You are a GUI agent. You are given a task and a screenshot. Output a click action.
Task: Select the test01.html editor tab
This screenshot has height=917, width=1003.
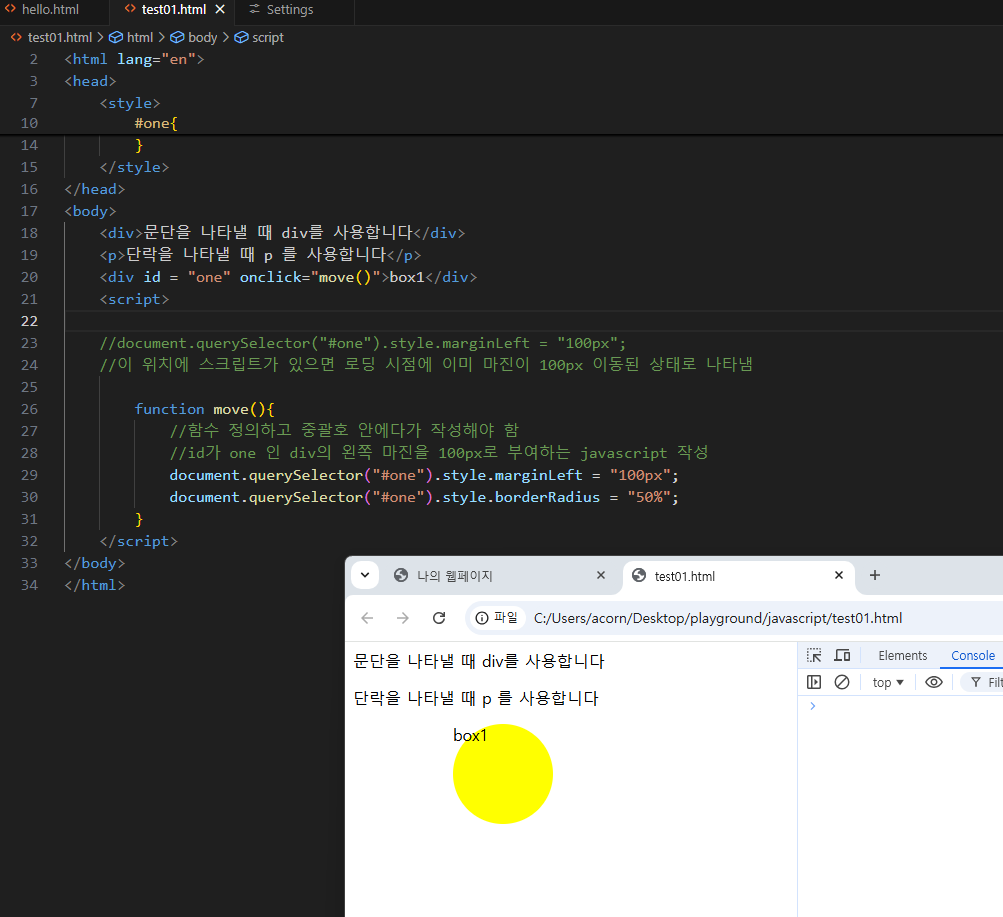click(x=173, y=10)
